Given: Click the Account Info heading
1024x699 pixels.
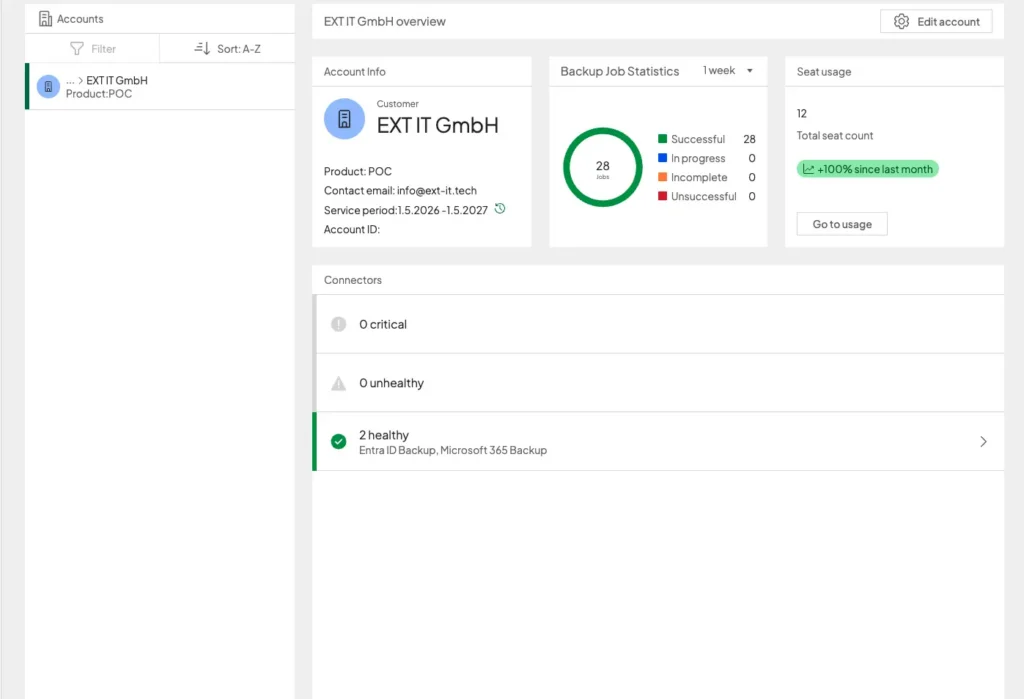Looking at the screenshot, I should (355, 72).
